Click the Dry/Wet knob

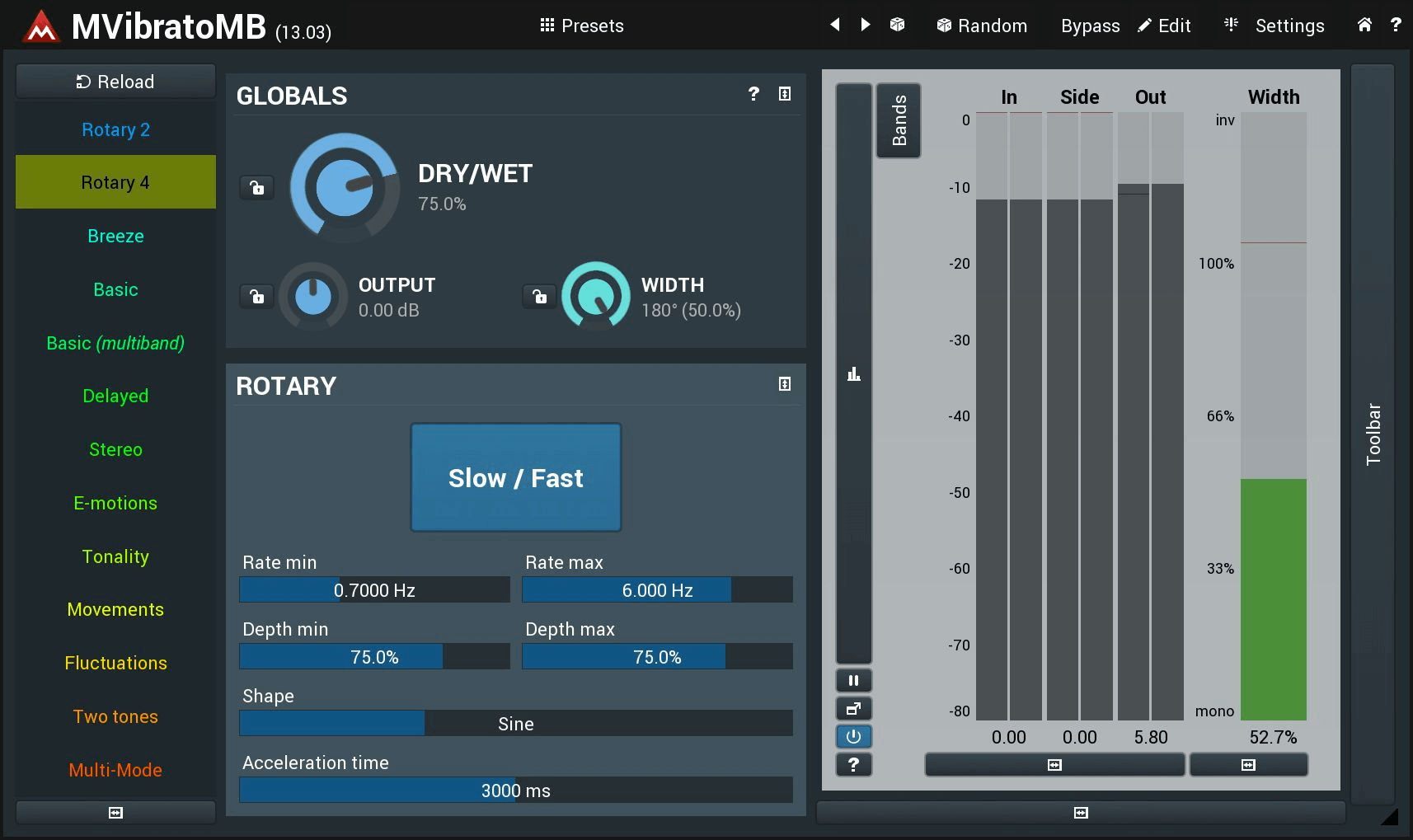pyautogui.click(x=344, y=188)
